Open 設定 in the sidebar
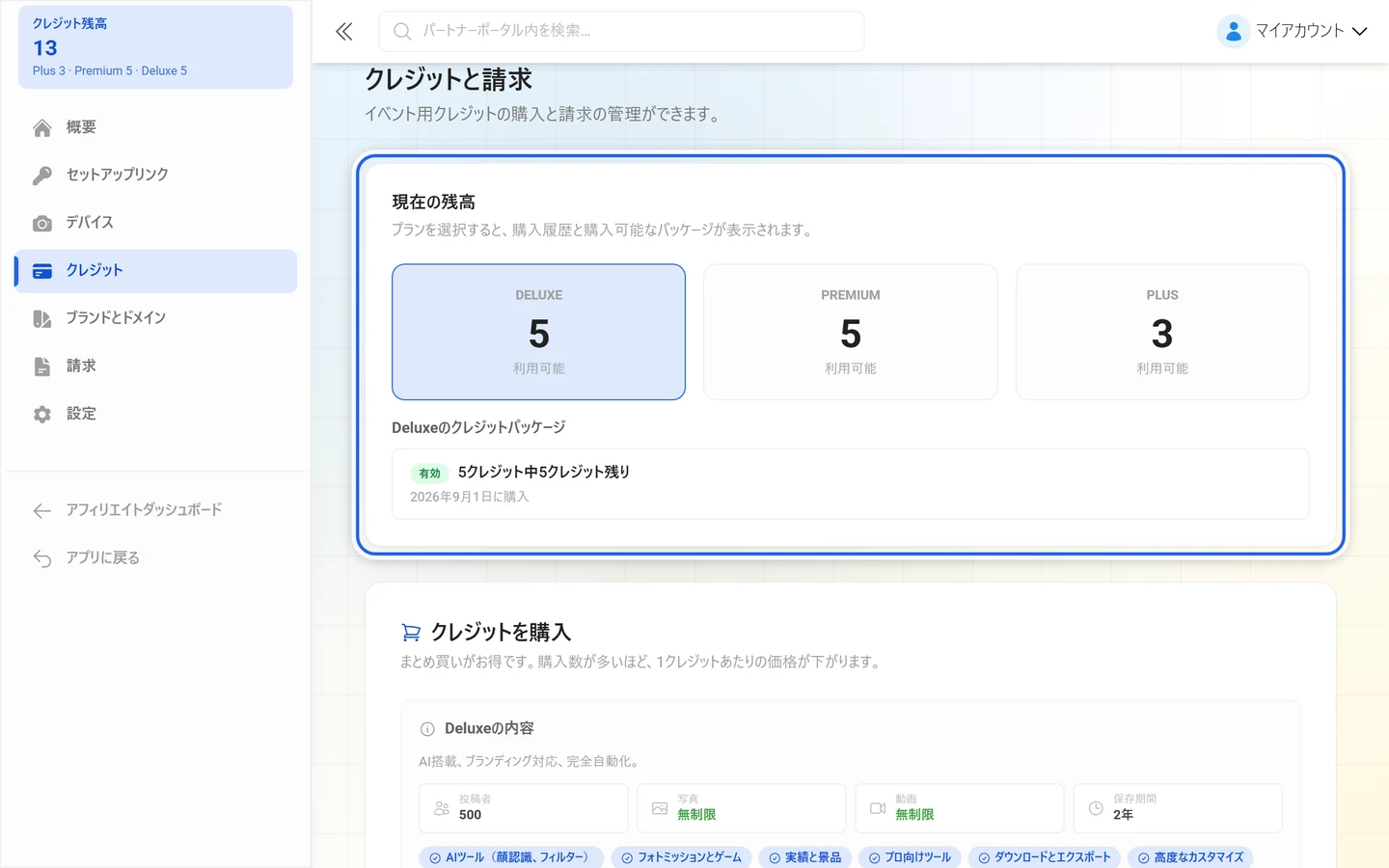1389x868 pixels. pos(155,414)
